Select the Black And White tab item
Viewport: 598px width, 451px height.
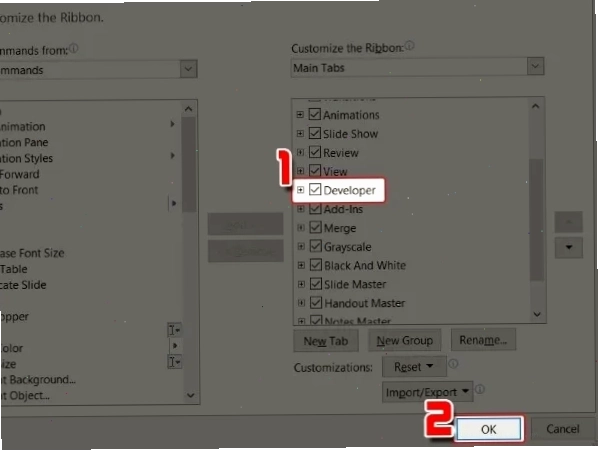pyautogui.click(x=365, y=265)
